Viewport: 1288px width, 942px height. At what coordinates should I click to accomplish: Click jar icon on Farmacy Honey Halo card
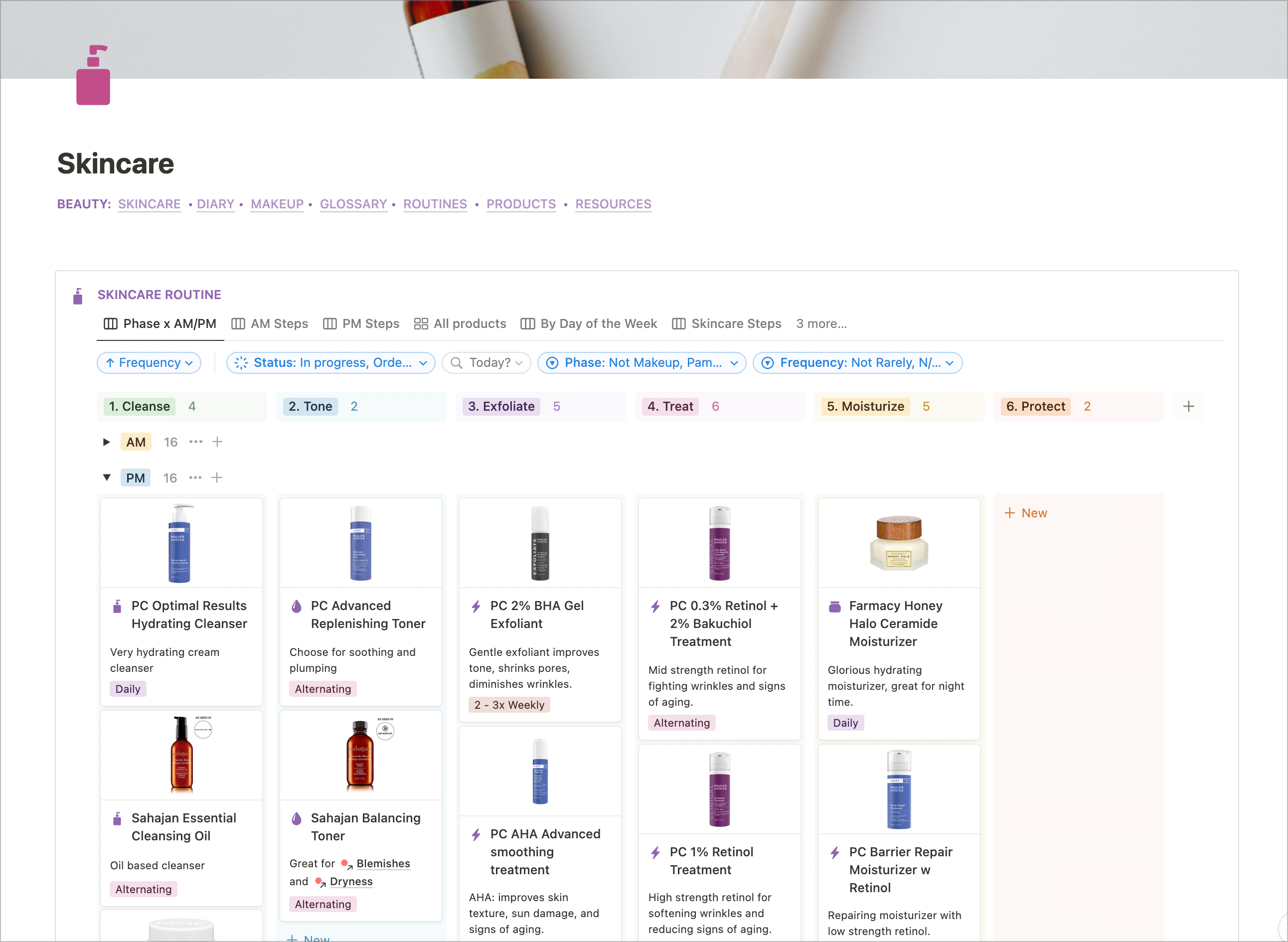coord(835,606)
